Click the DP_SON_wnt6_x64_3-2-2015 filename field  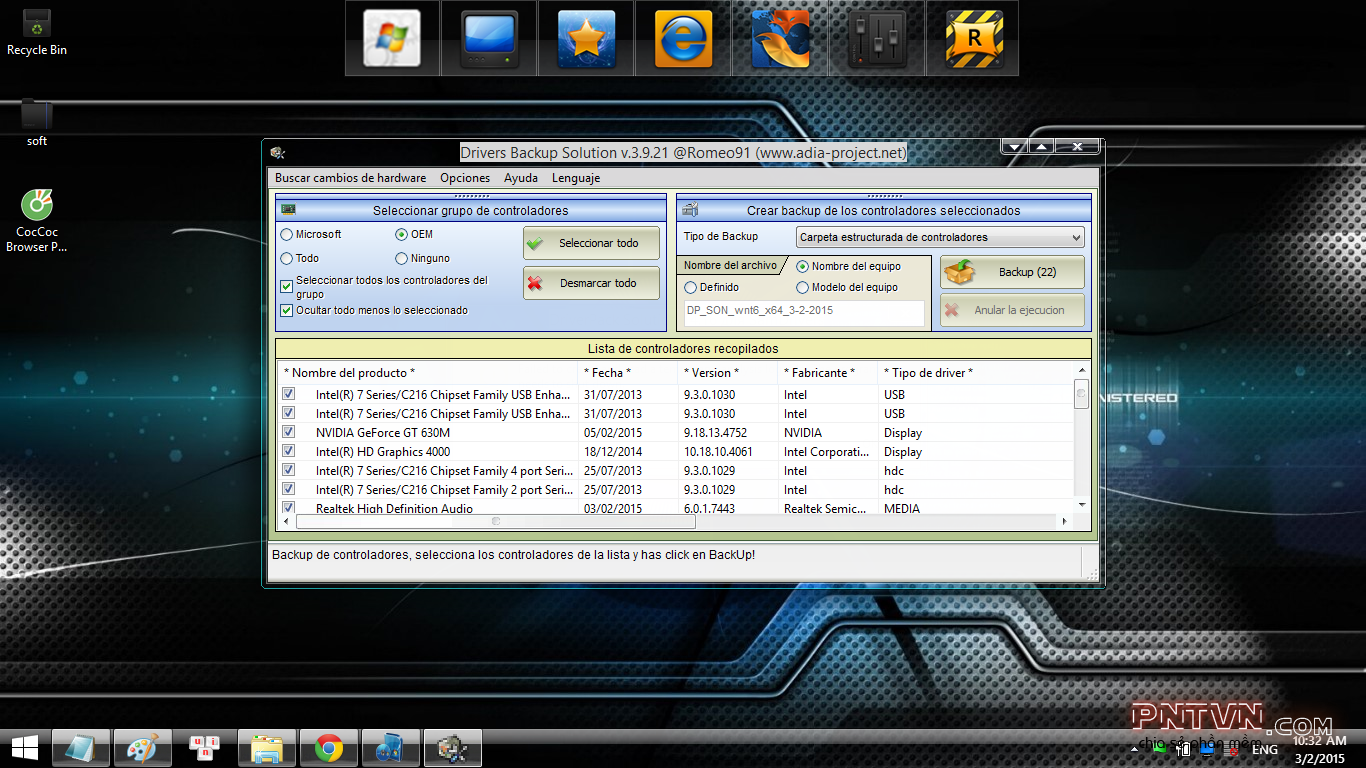[x=804, y=312]
